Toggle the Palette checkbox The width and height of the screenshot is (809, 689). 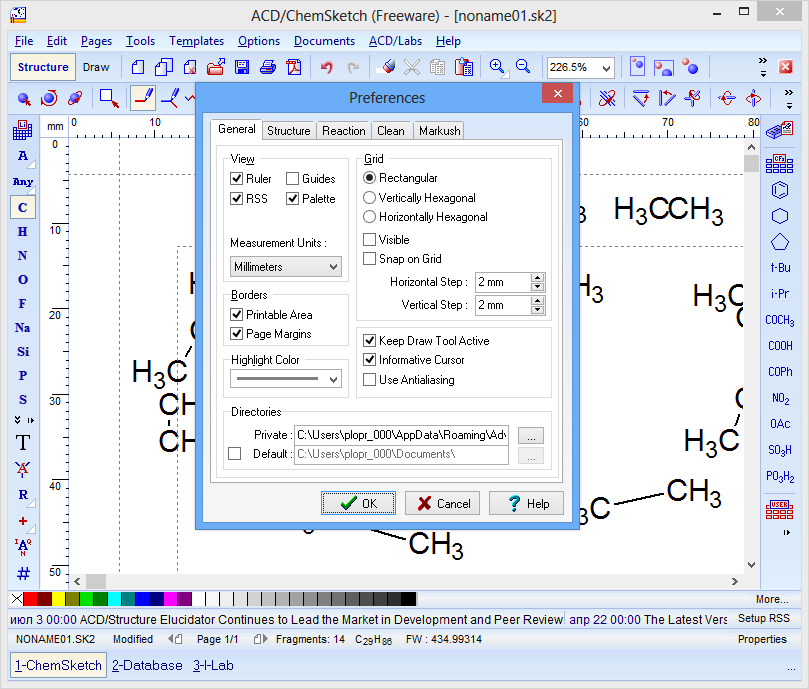pos(292,199)
